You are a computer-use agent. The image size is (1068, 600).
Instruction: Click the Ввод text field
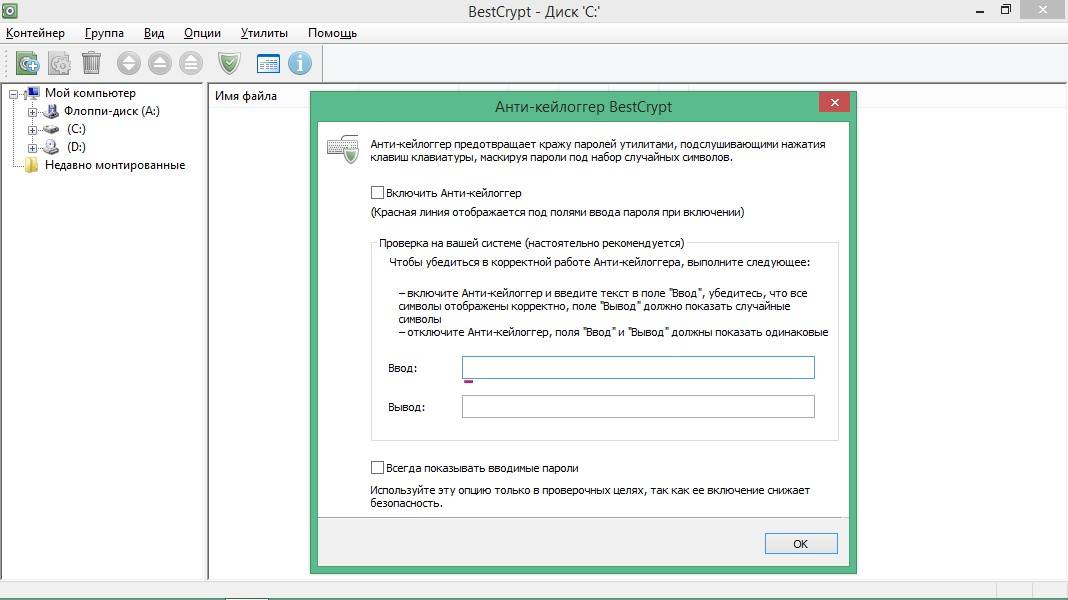(x=638, y=368)
